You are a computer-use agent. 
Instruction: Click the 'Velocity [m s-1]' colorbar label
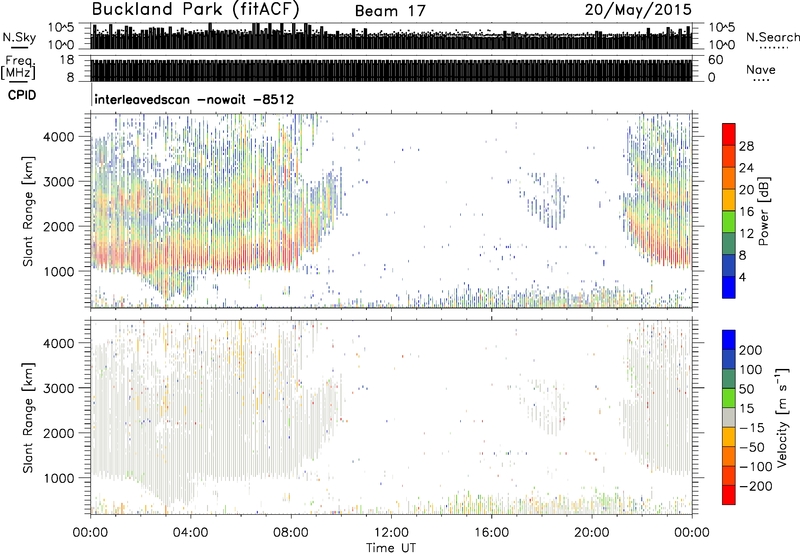pos(782,417)
